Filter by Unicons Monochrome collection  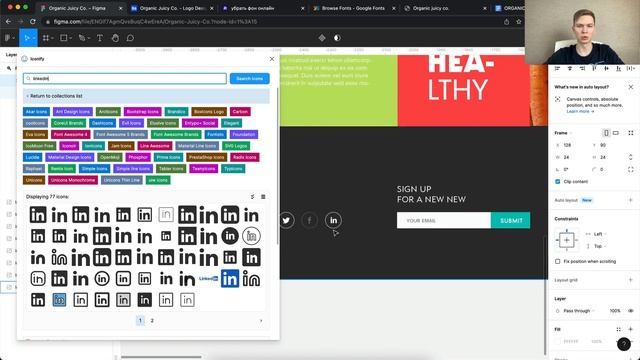73,180
